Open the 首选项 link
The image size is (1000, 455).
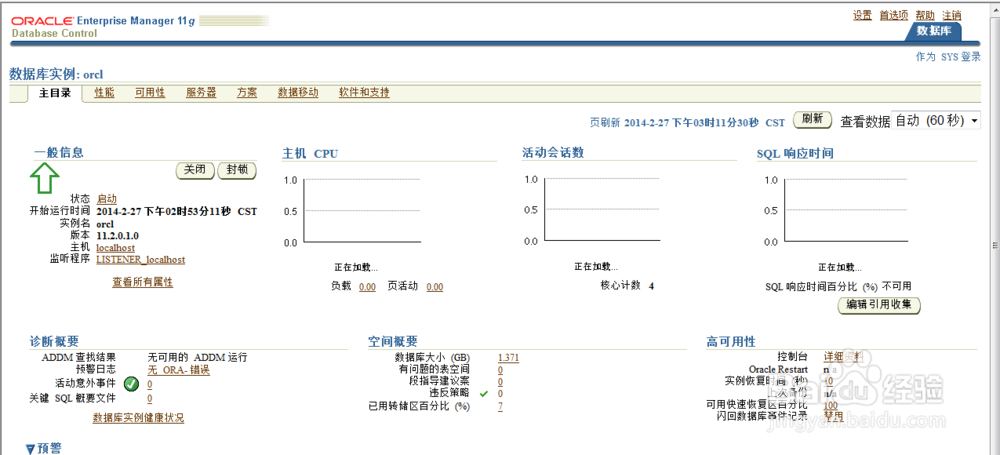(x=893, y=15)
